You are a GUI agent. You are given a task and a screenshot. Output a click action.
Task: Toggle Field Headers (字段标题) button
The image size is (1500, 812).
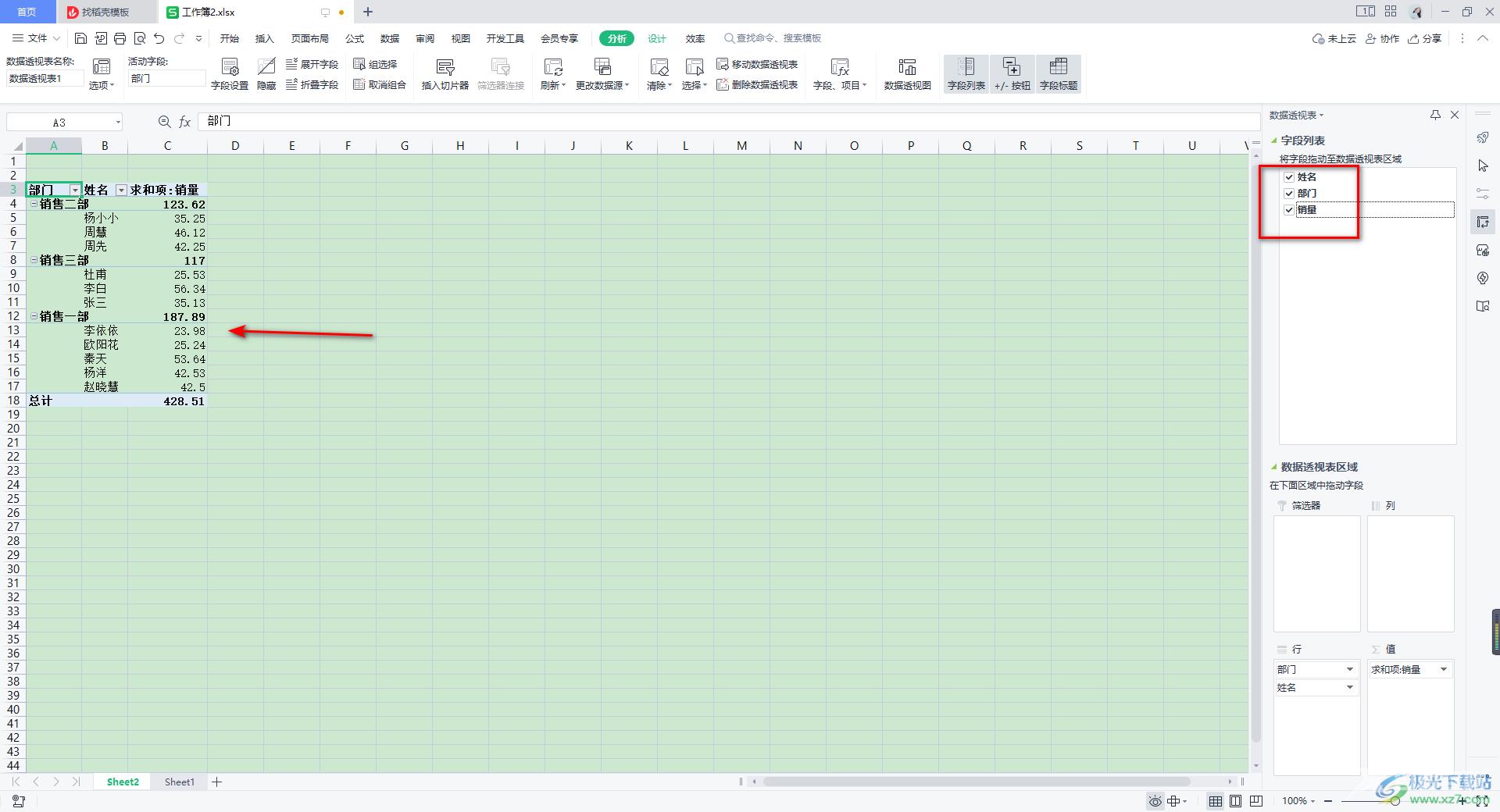pyautogui.click(x=1059, y=74)
